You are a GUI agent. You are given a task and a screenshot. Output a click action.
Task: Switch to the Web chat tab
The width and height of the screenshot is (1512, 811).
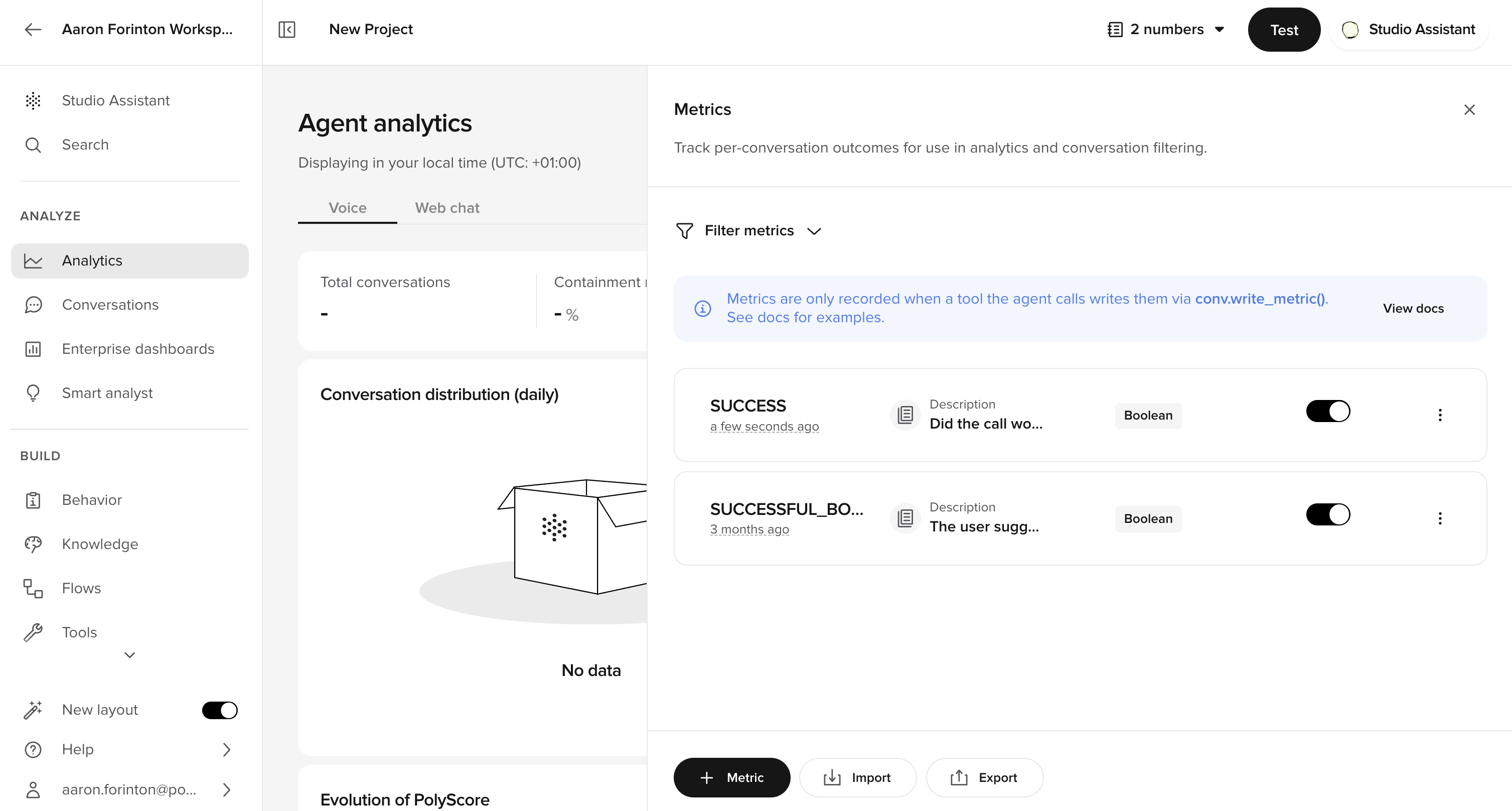(x=447, y=208)
